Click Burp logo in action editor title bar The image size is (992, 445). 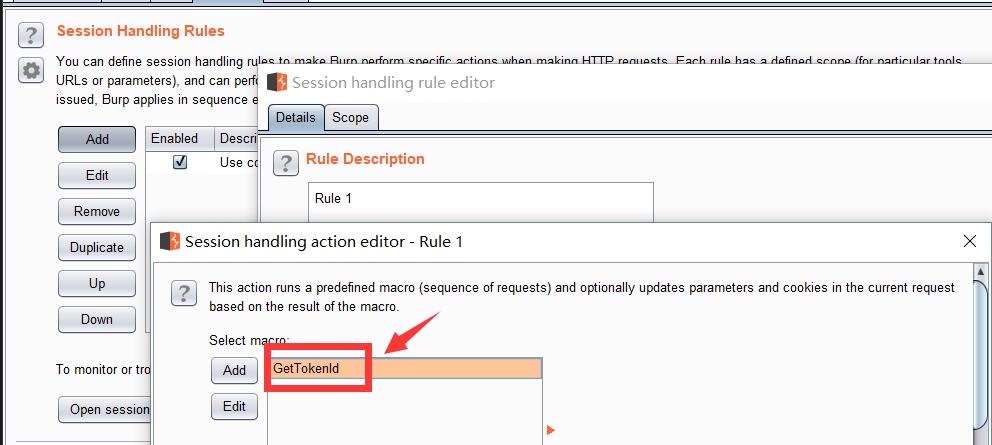(170, 241)
